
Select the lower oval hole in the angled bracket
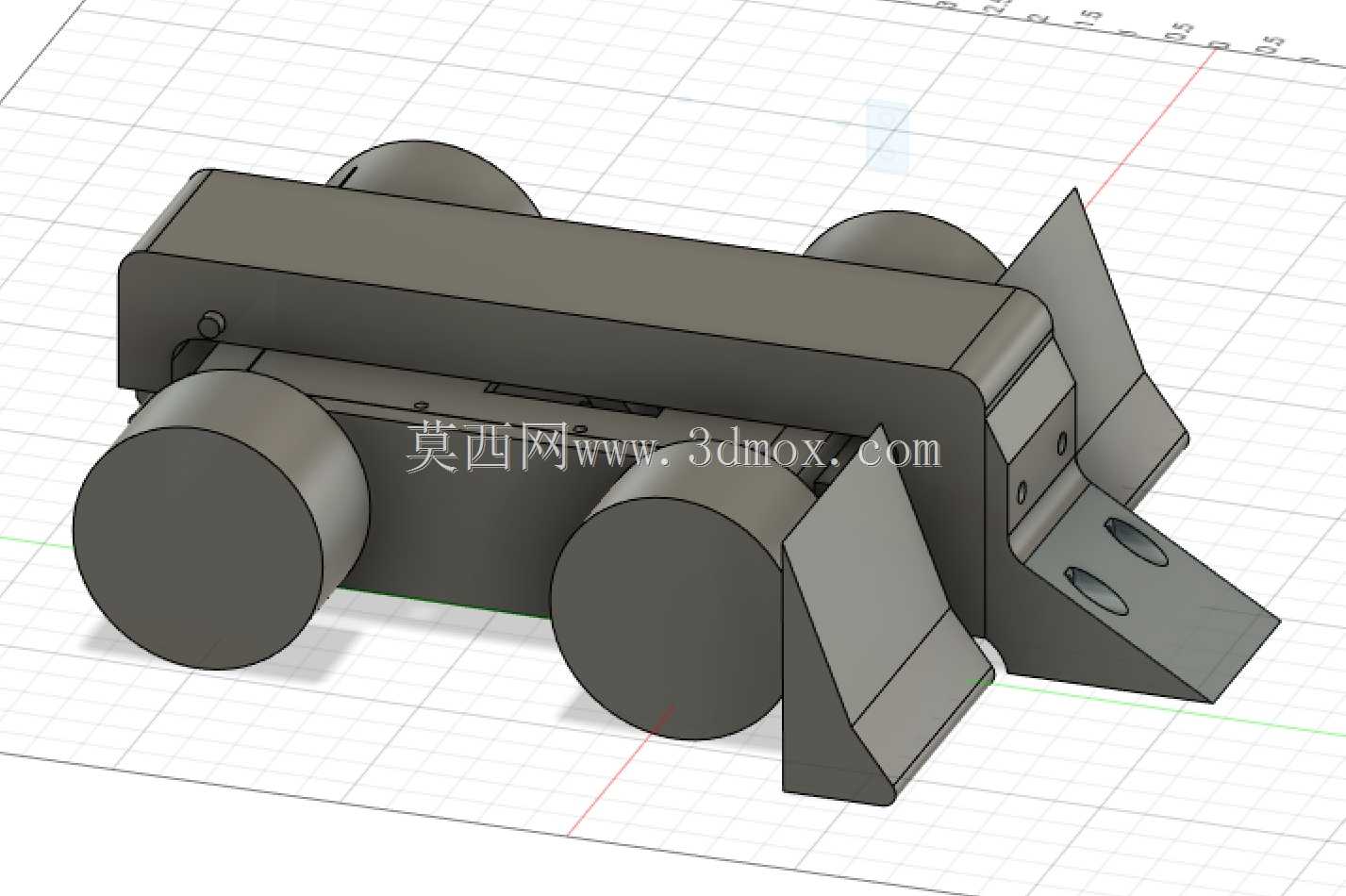pyautogui.click(x=1094, y=590)
